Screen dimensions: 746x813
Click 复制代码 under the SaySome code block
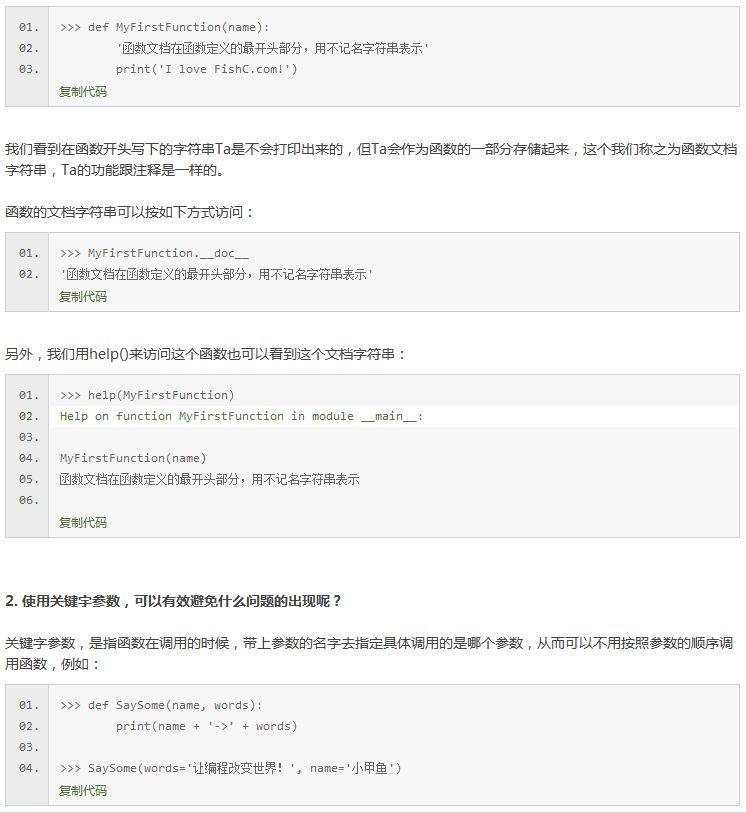click(x=83, y=791)
